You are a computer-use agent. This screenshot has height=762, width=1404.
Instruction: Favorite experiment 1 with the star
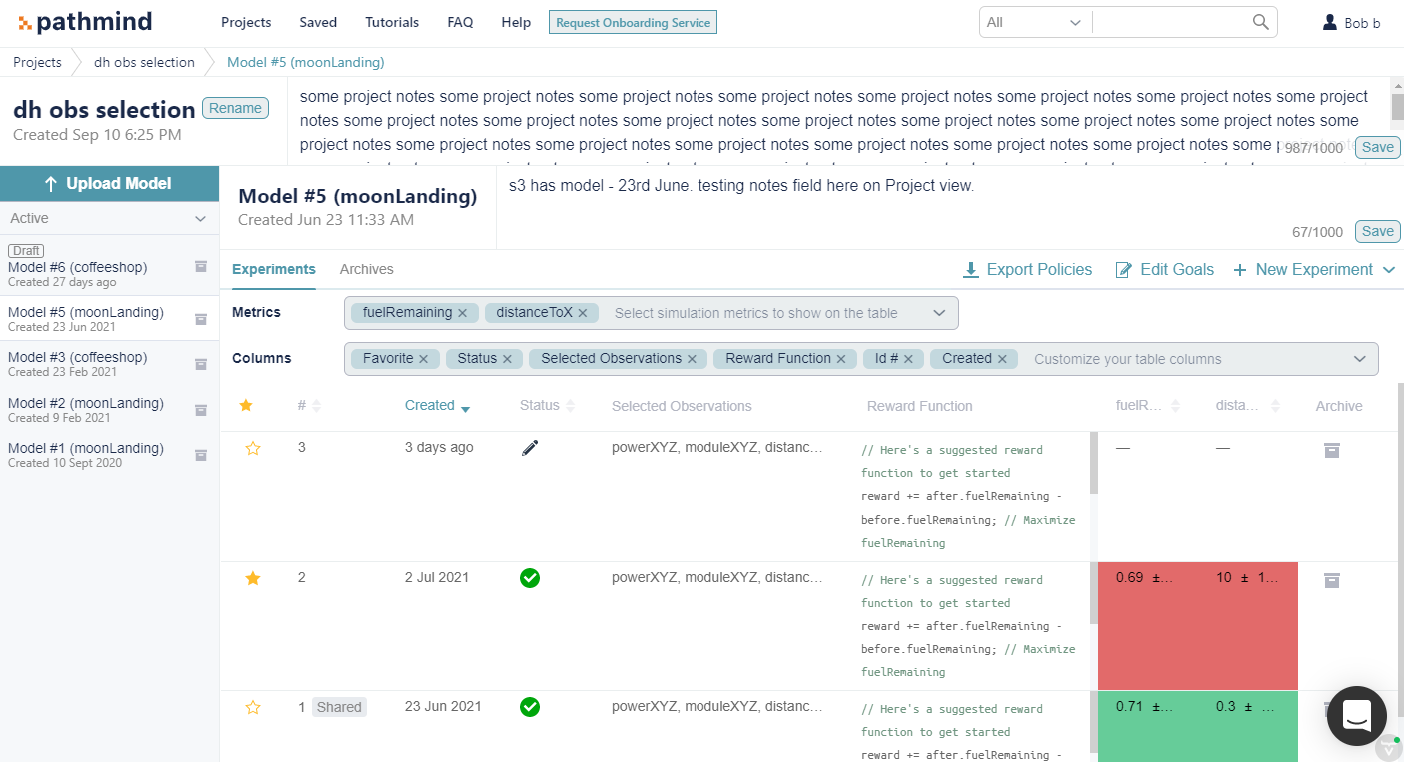[x=253, y=707]
